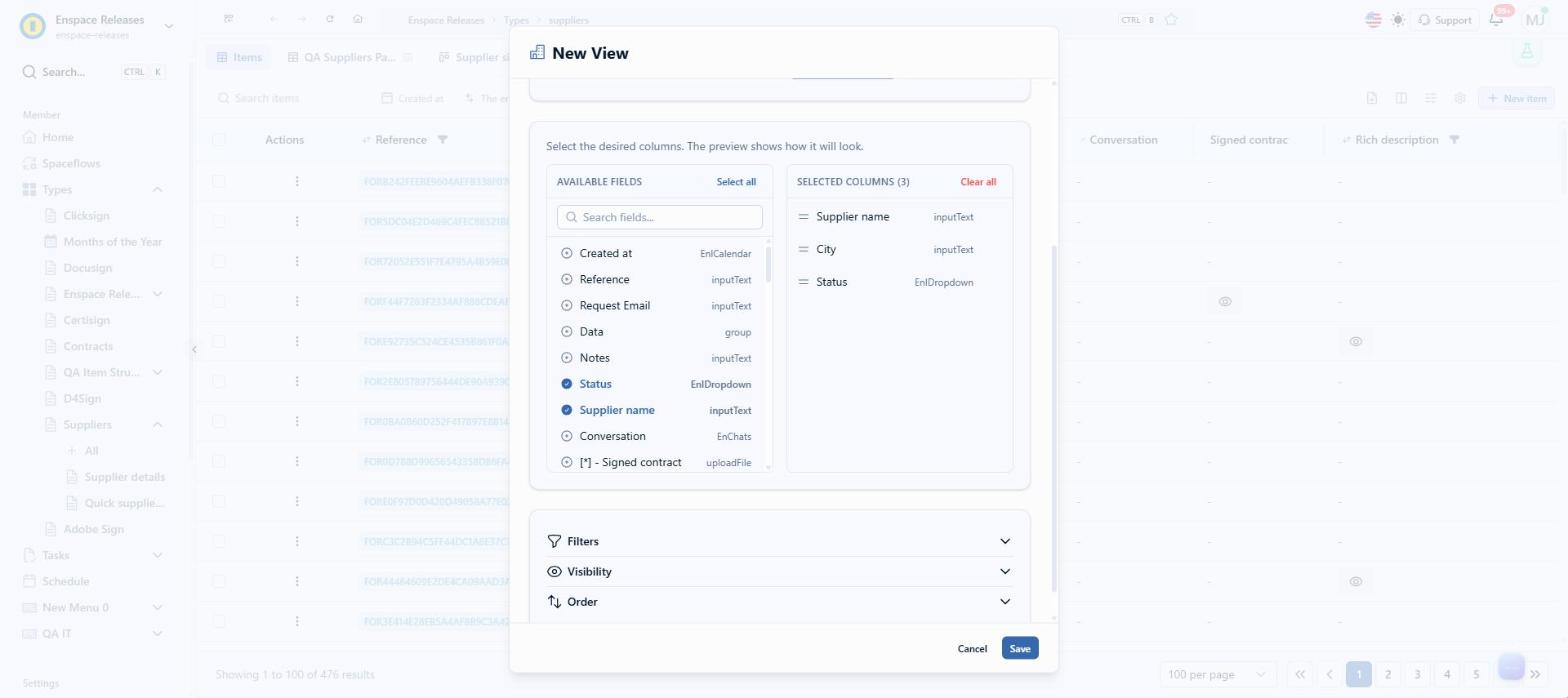Image resolution: width=1568 pixels, height=698 pixels.
Task: Click Select all available fields
Action: [x=736, y=182]
